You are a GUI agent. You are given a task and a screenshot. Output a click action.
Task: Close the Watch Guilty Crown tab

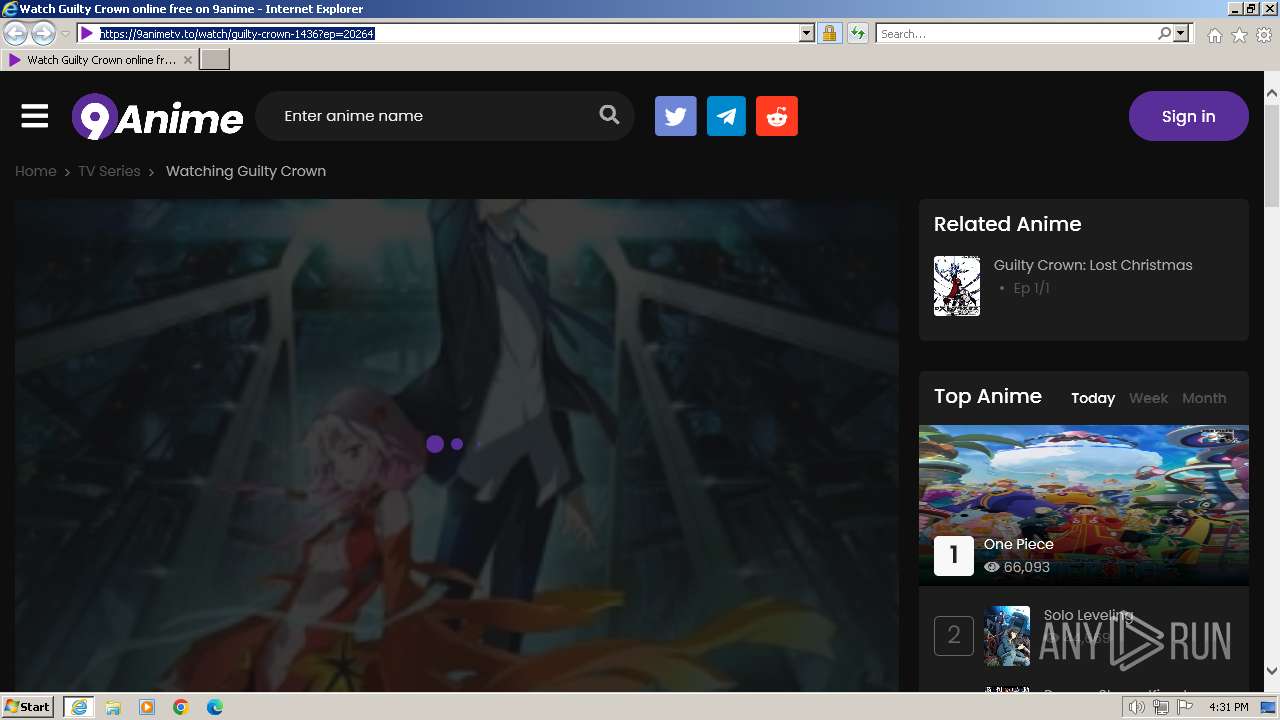click(188, 60)
